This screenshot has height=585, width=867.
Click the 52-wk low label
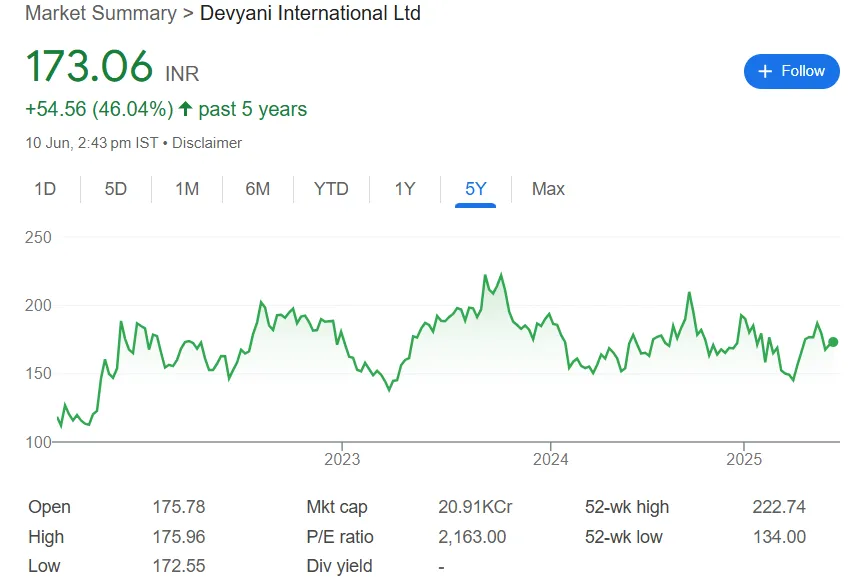click(x=623, y=537)
